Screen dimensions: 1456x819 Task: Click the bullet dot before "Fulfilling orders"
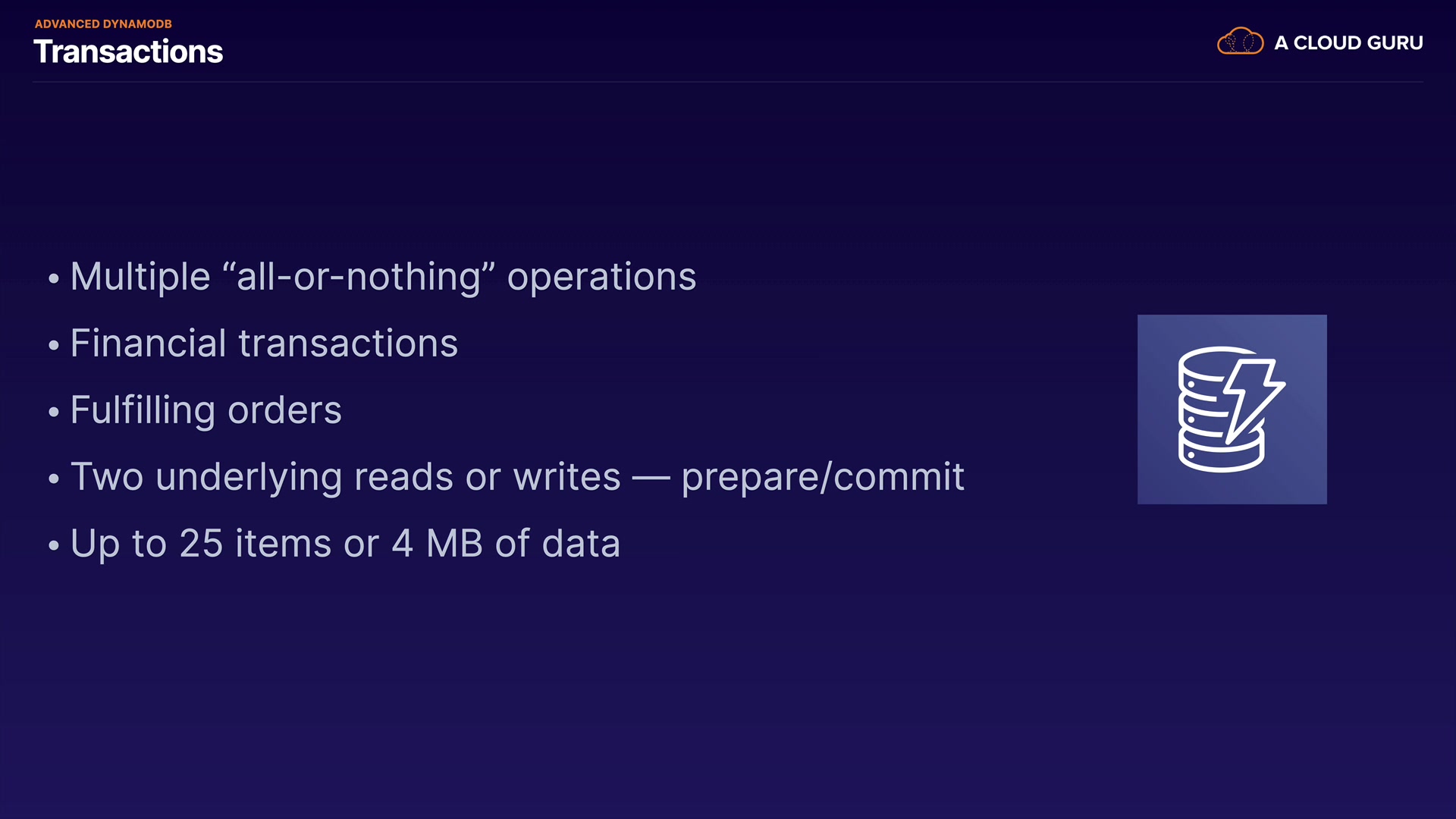[x=53, y=413]
